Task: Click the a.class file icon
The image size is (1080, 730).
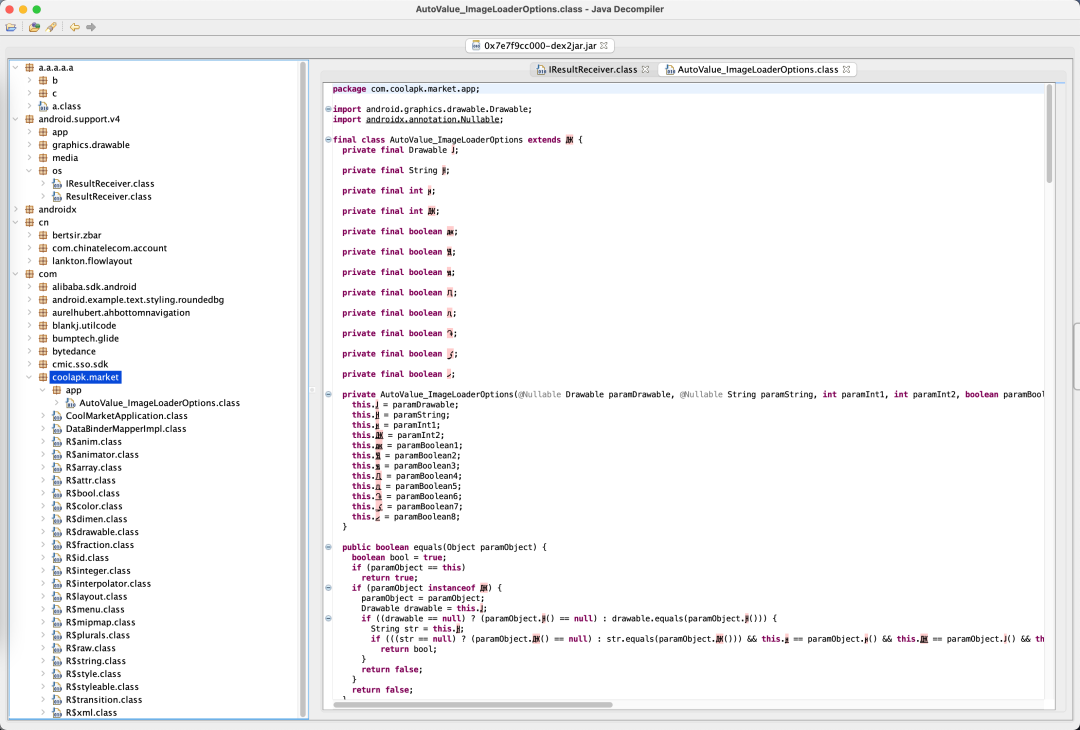Action: point(43,106)
